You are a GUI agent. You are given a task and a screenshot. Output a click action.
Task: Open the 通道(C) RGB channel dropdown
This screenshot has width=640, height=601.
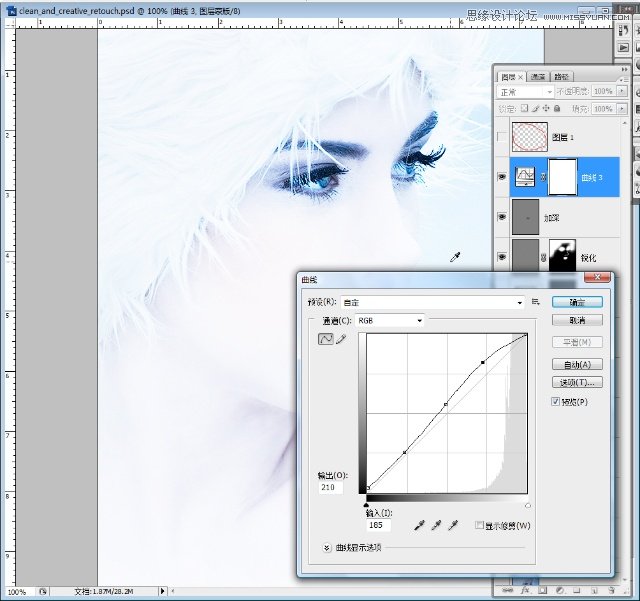tap(389, 321)
